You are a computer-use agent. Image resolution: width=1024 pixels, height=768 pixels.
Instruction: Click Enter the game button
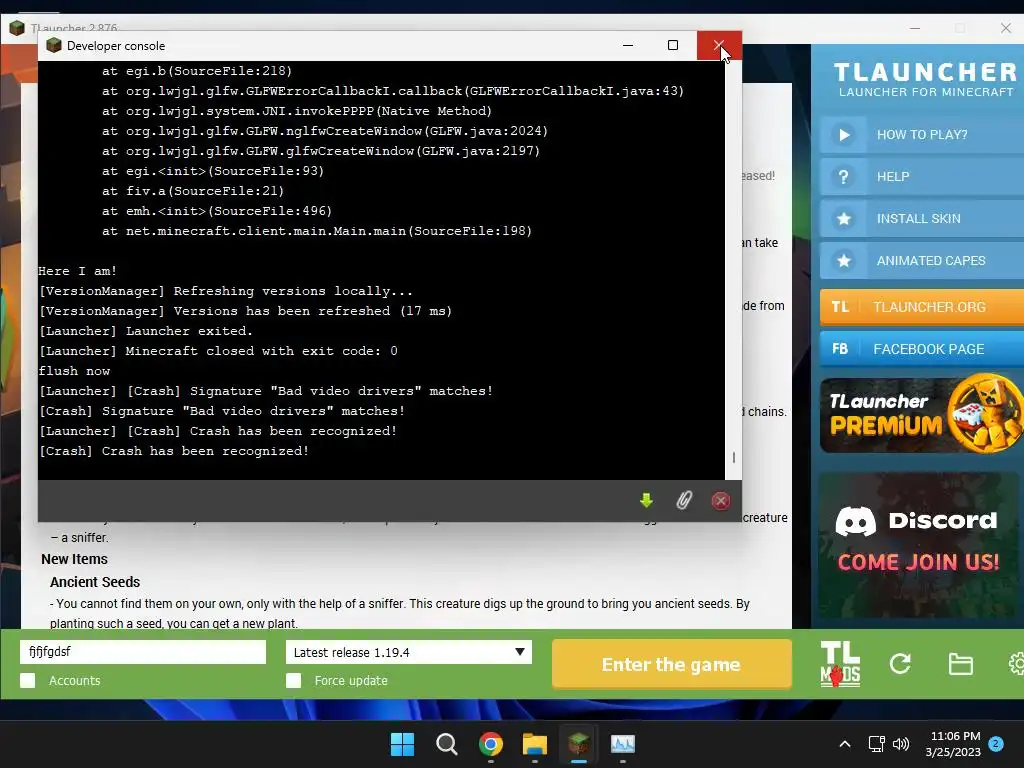coord(671,664)
